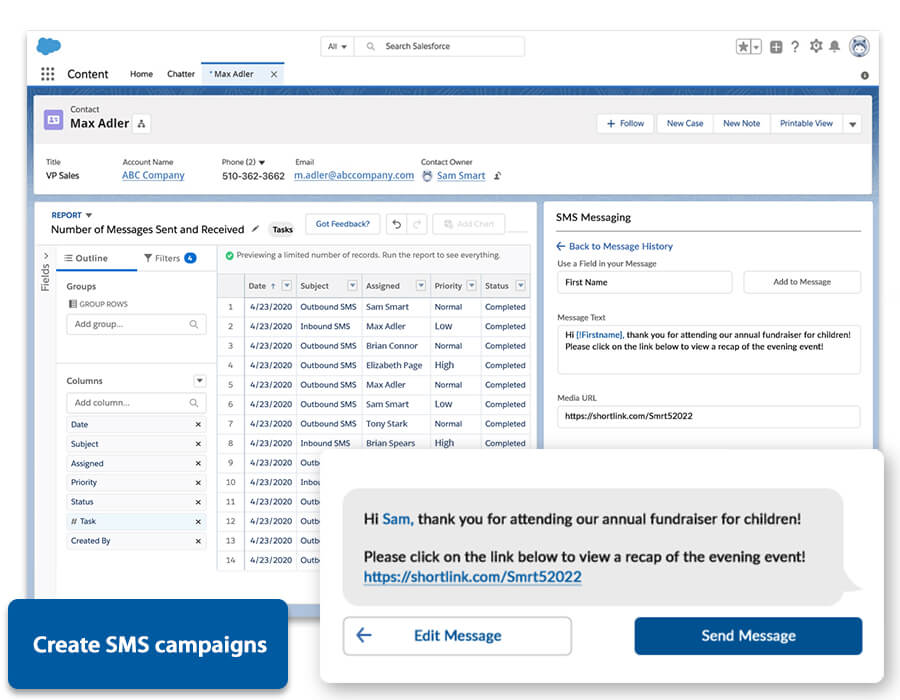This screenshot has width=900, height=700.
Task: View contact hierarchy icon beside Max Adler
Action: coord(141,124)
